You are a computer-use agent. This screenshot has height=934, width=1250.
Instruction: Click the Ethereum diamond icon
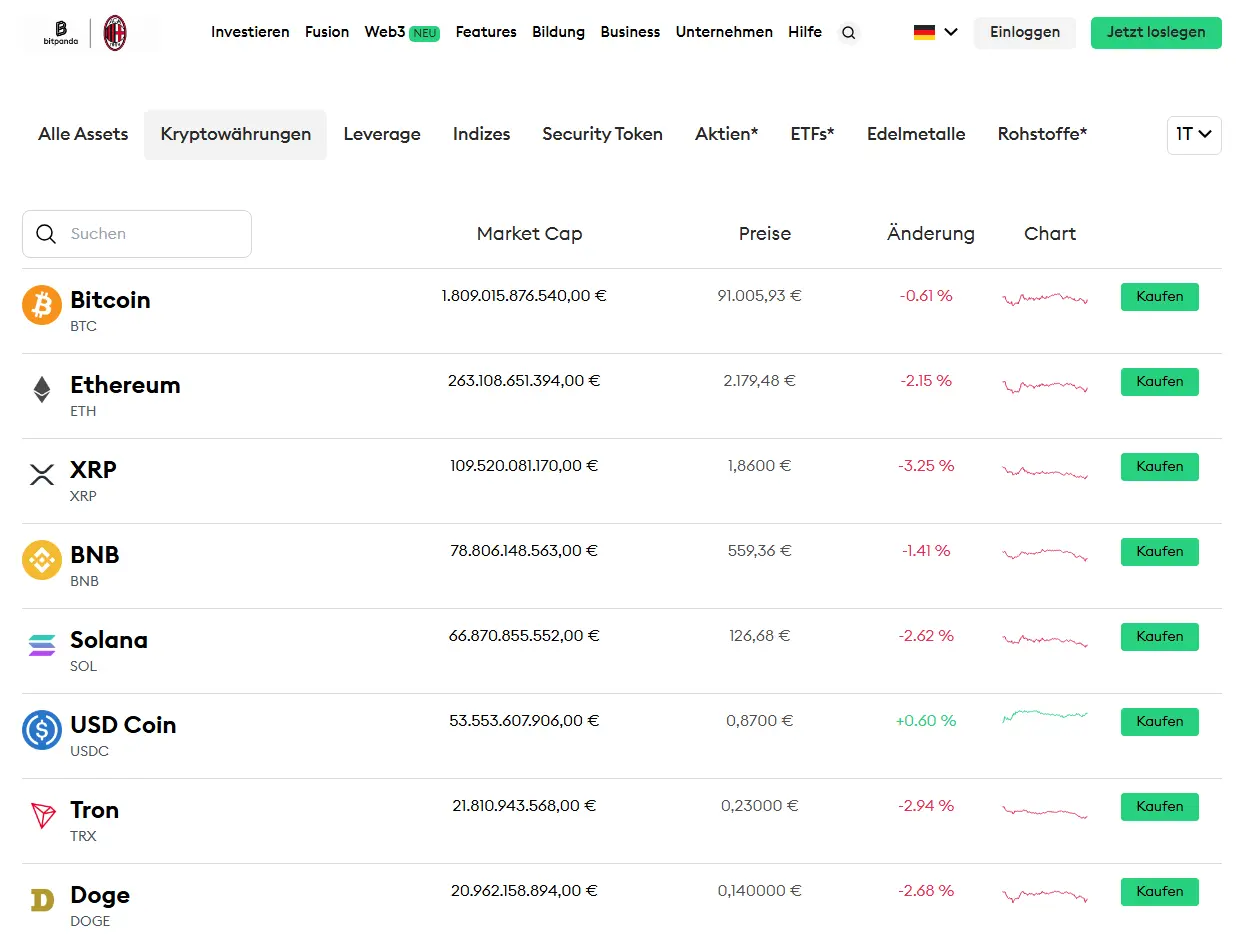(x=42, y=389)
